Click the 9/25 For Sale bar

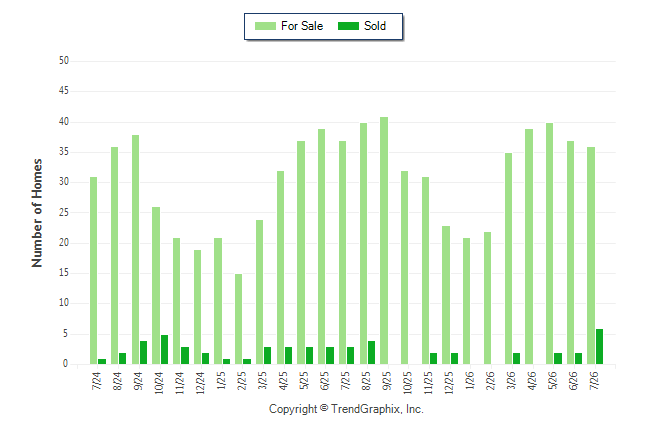pos(384,240)
